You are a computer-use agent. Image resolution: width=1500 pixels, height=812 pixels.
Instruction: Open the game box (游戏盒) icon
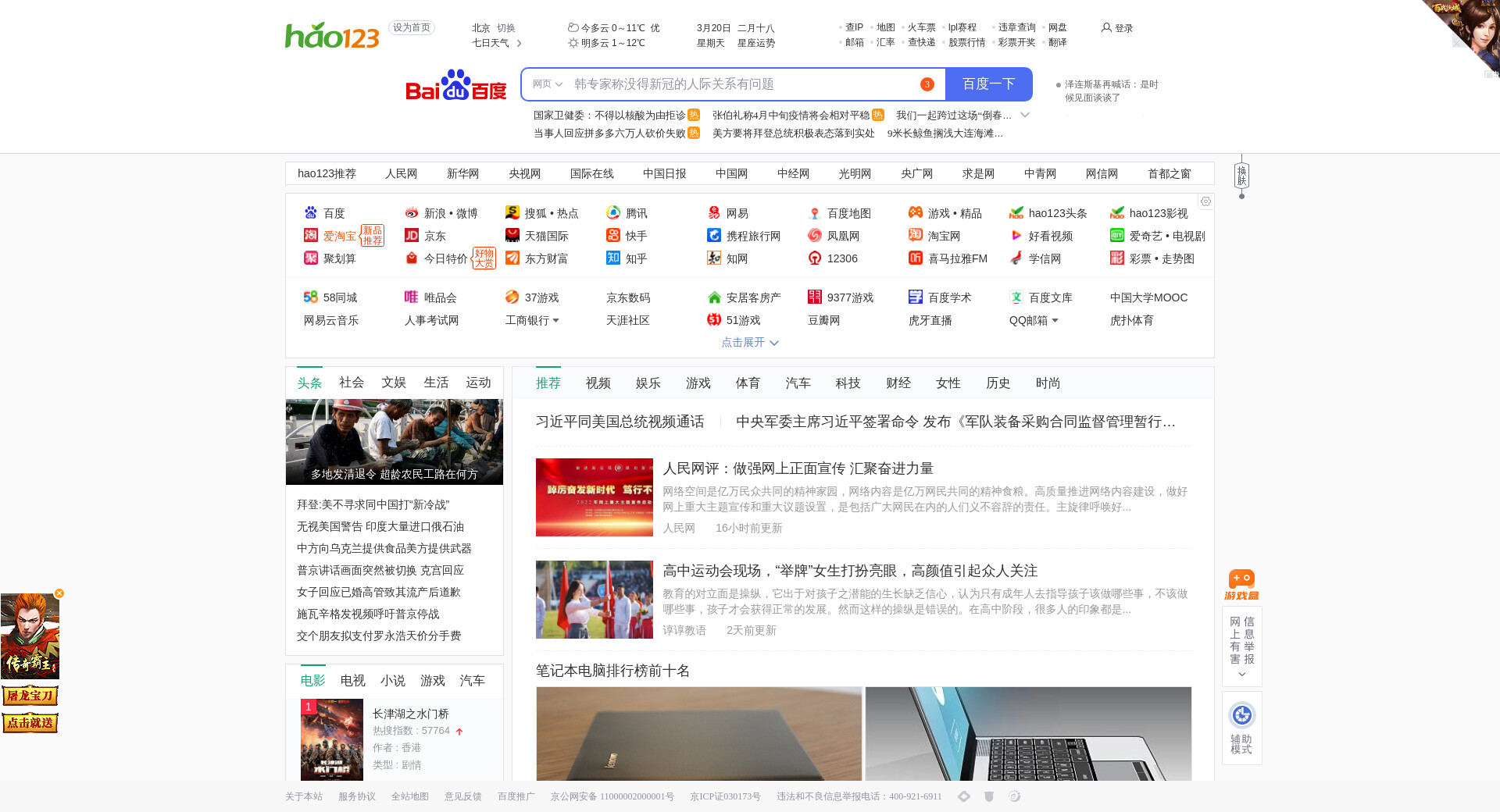tap(1241, 584)
